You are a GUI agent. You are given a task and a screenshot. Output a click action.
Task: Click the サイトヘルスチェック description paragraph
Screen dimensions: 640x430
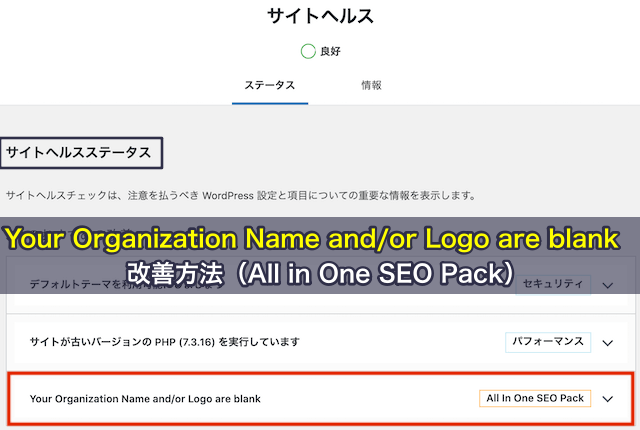[240, 195]
